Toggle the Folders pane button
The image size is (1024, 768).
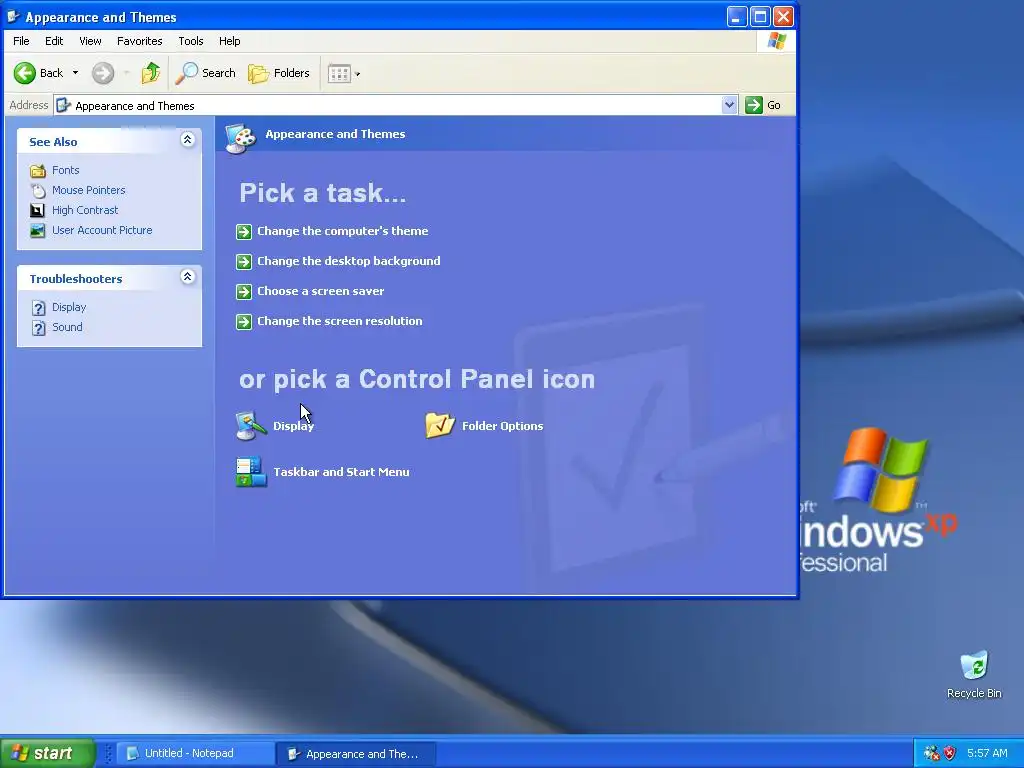coord(279,73)
